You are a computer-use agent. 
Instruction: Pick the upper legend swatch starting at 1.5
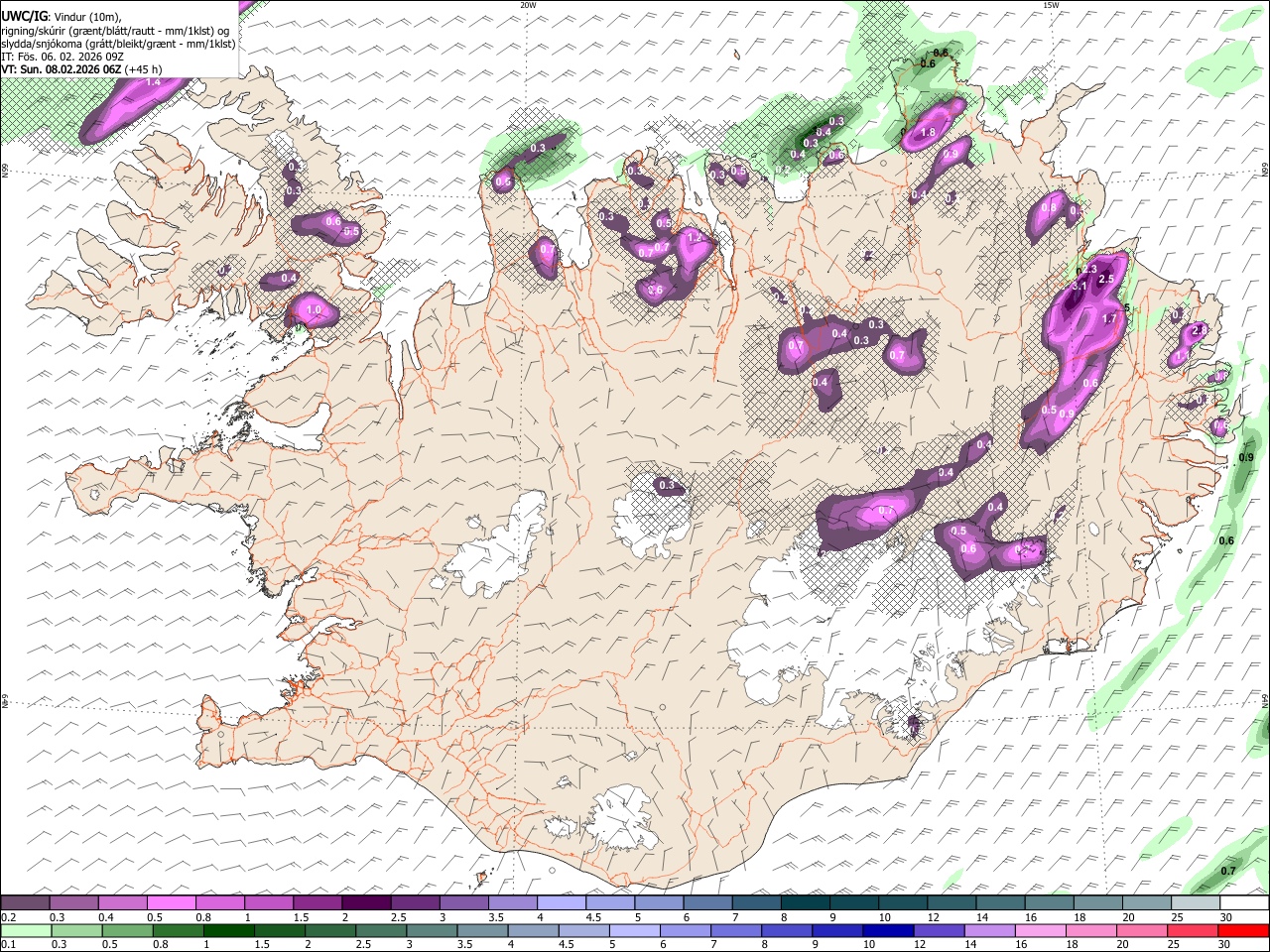[x=317, y=902]
